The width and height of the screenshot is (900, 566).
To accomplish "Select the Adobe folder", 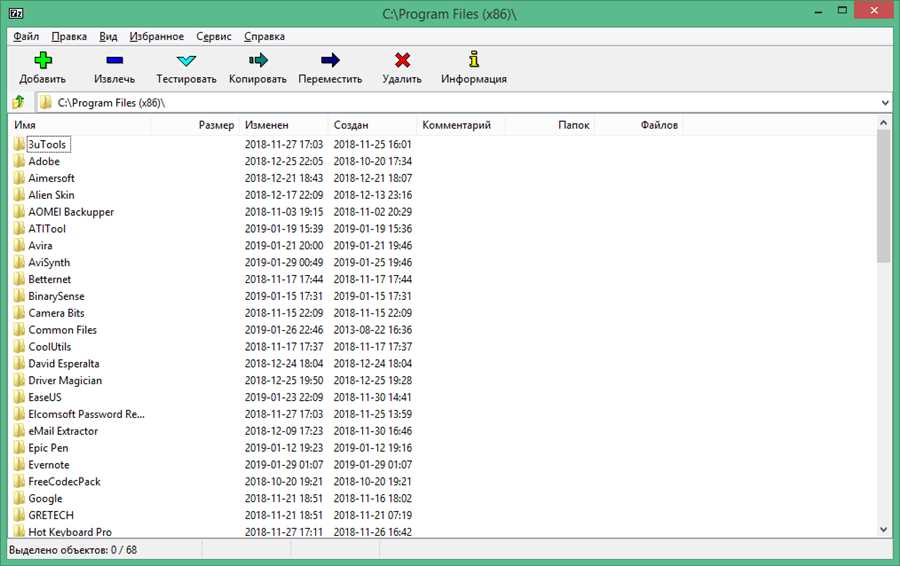I will 44,161.
